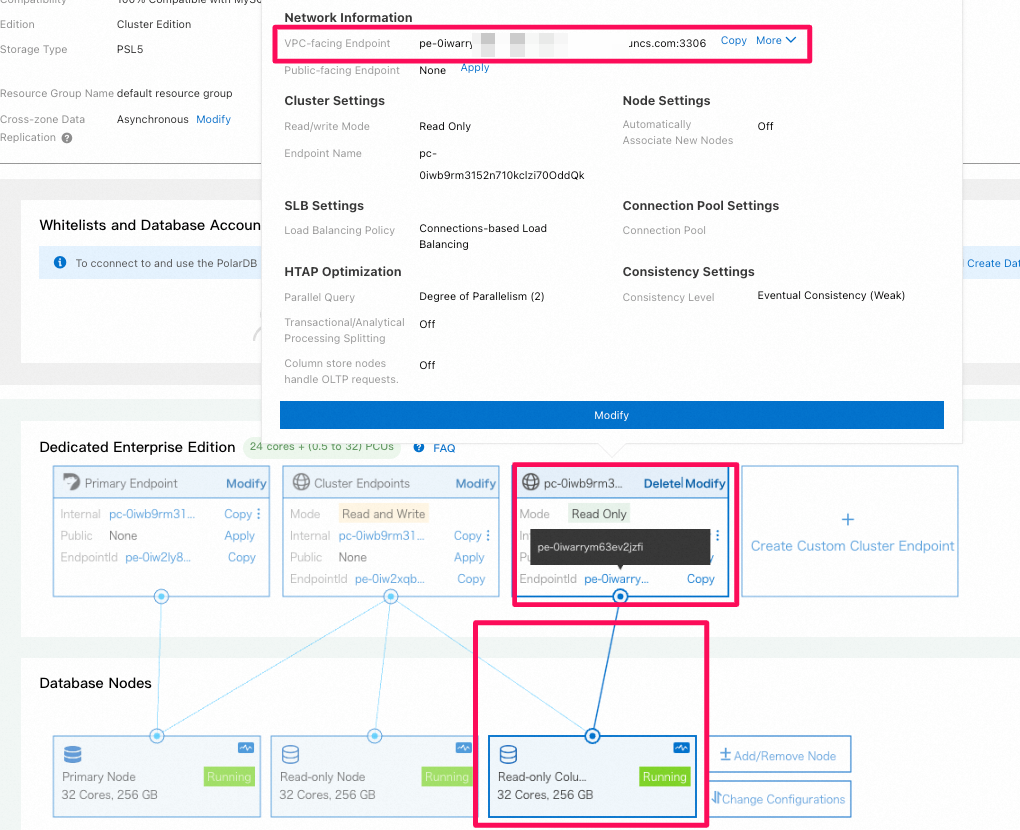1020x830 pixels.
Task: Open the pe-0iwarry EndpointId link
Action: 617,579
